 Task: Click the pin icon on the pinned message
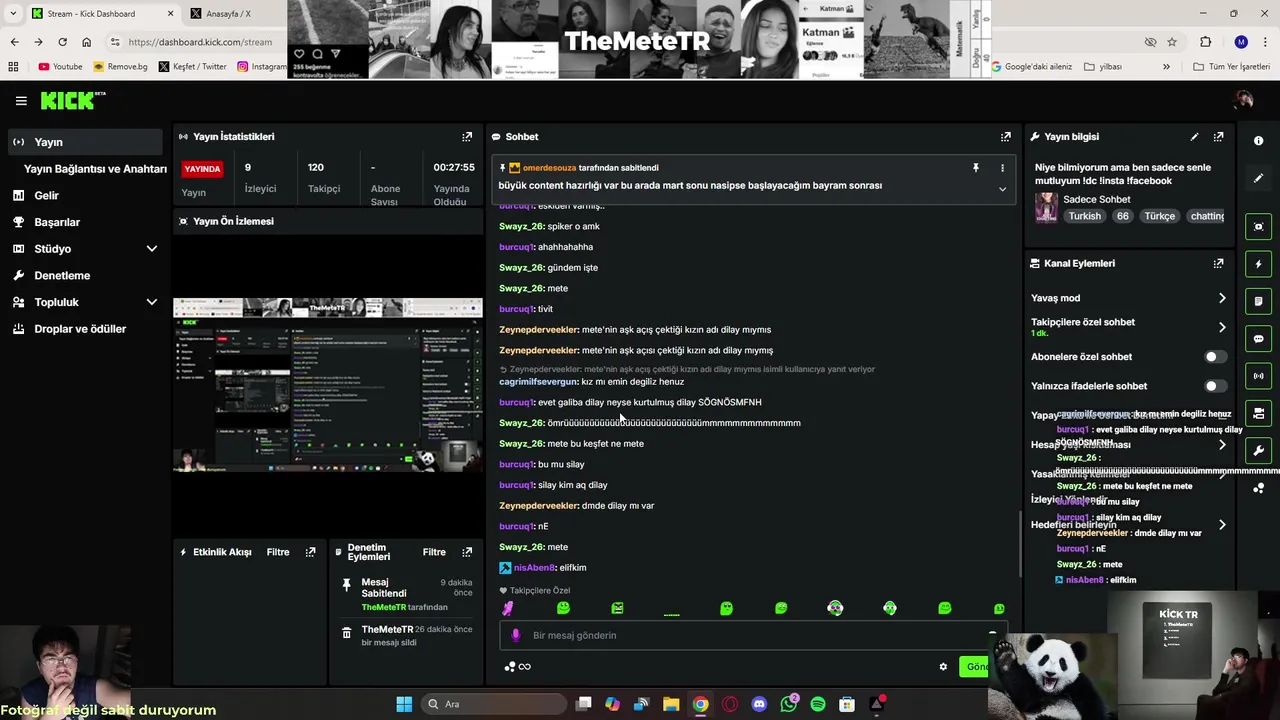976,168
